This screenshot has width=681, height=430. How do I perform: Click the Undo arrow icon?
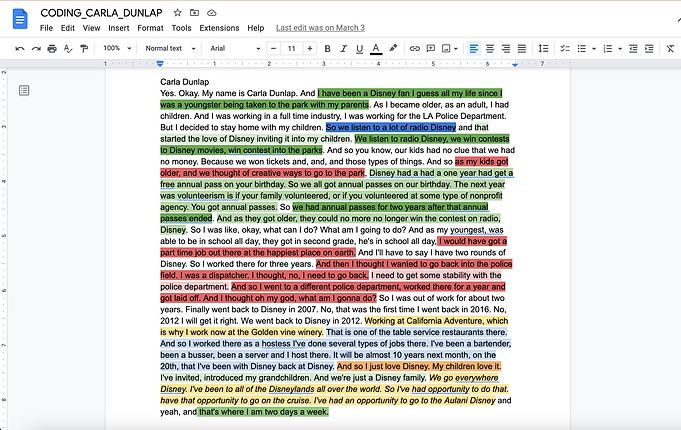pos(20,49)
